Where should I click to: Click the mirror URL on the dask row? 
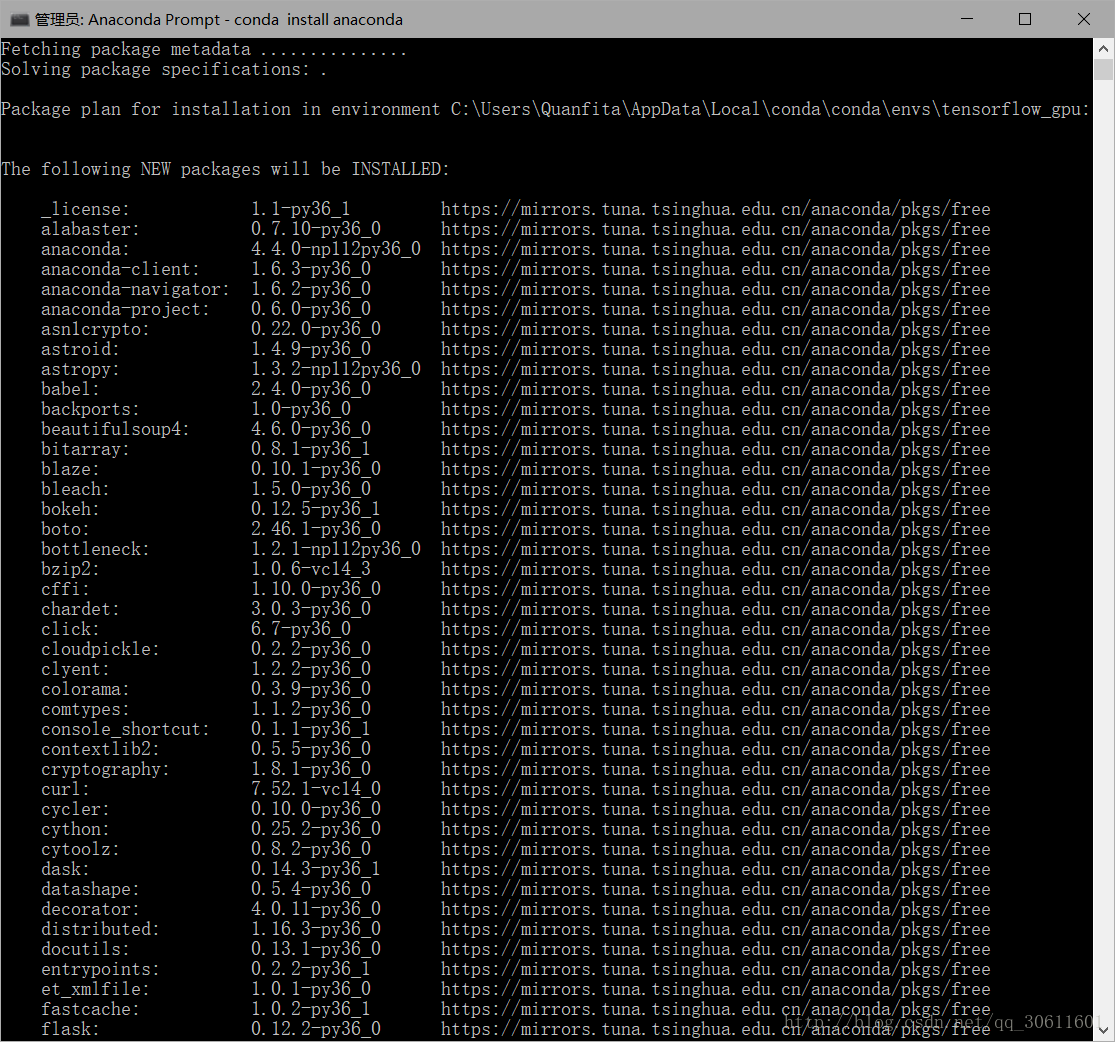tap(715, 868)
